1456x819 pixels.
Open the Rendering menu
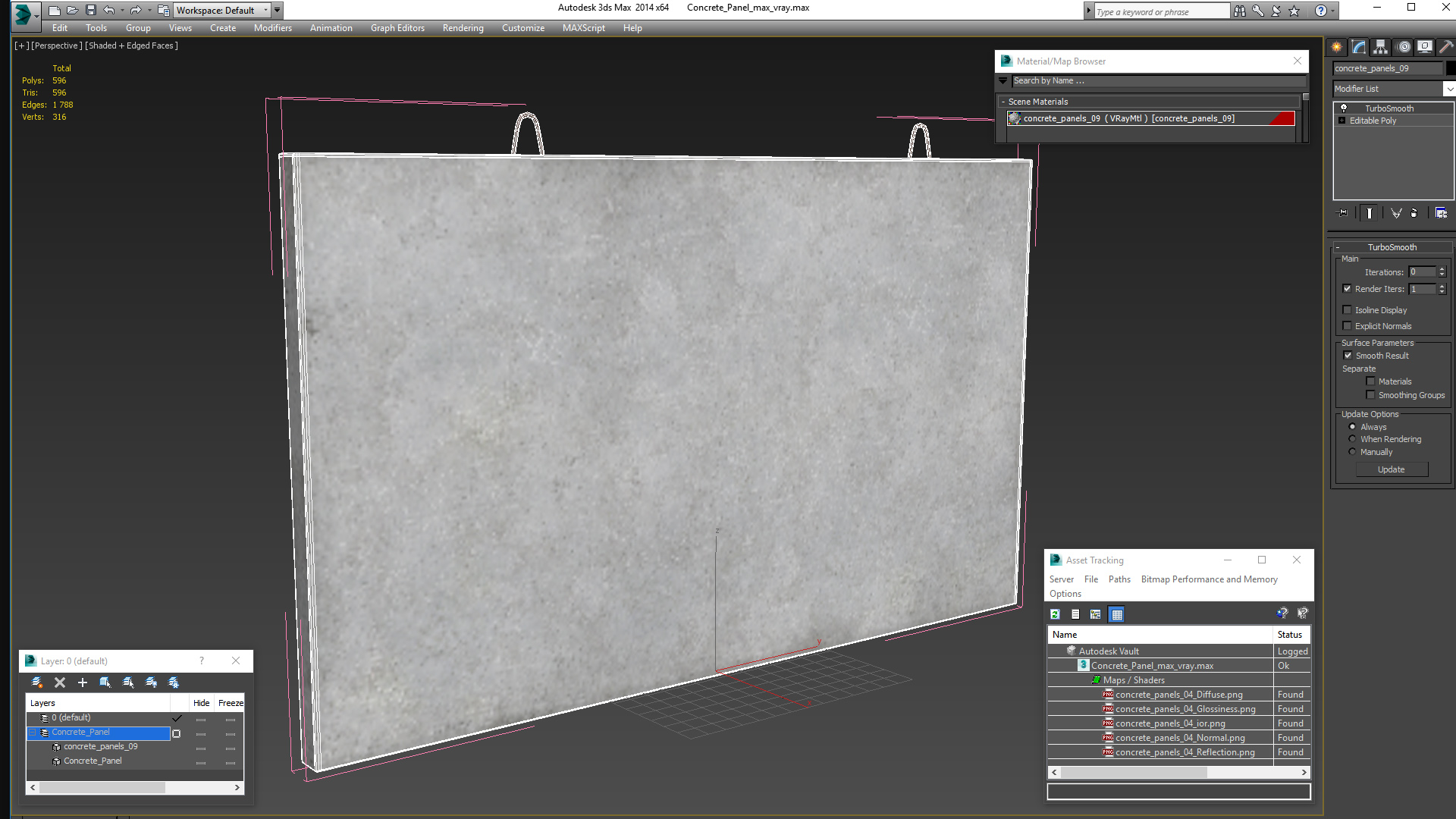463,28
